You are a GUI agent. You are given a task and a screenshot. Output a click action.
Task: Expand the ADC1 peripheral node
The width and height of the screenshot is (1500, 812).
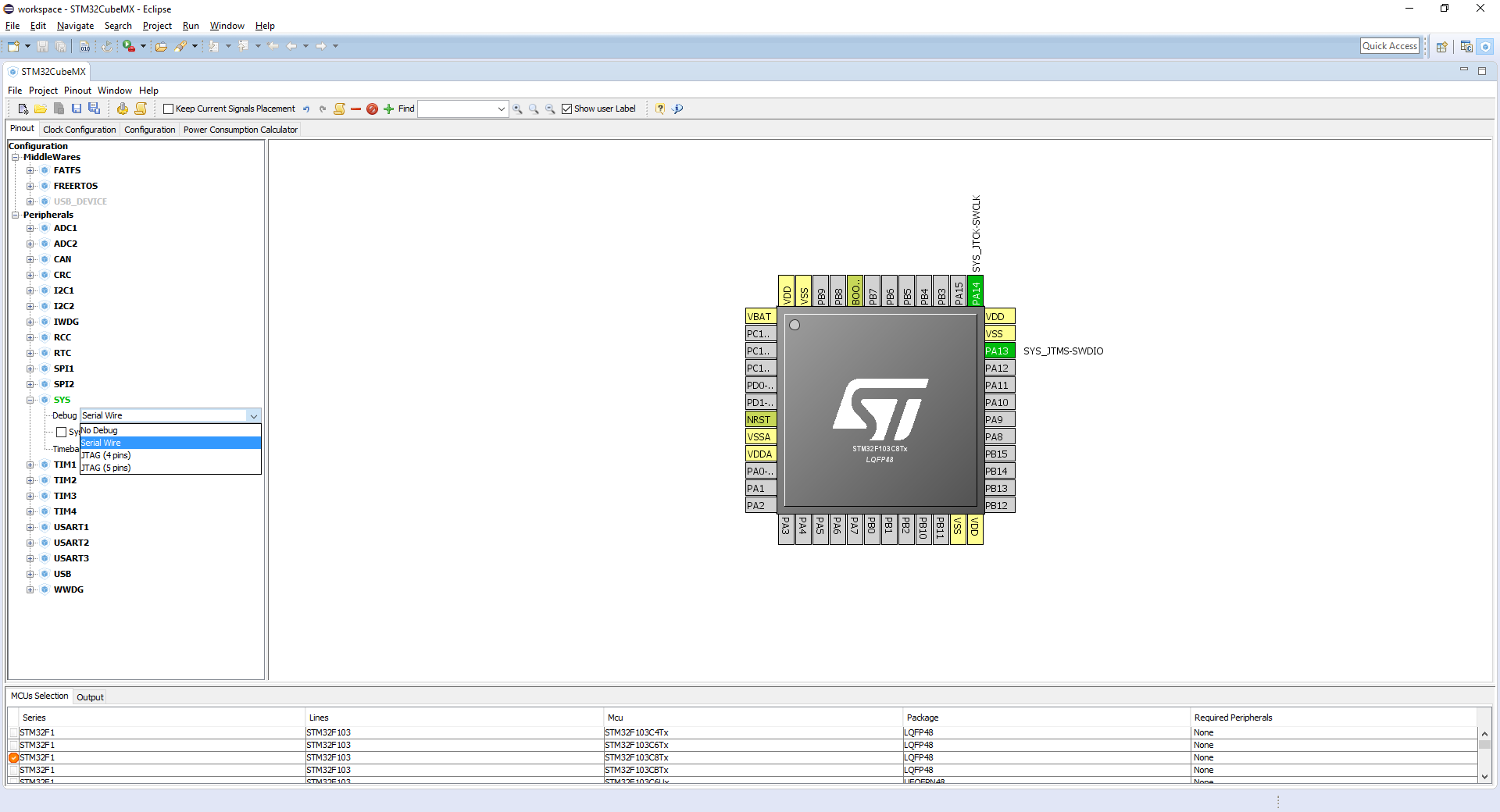pos(30,228)
